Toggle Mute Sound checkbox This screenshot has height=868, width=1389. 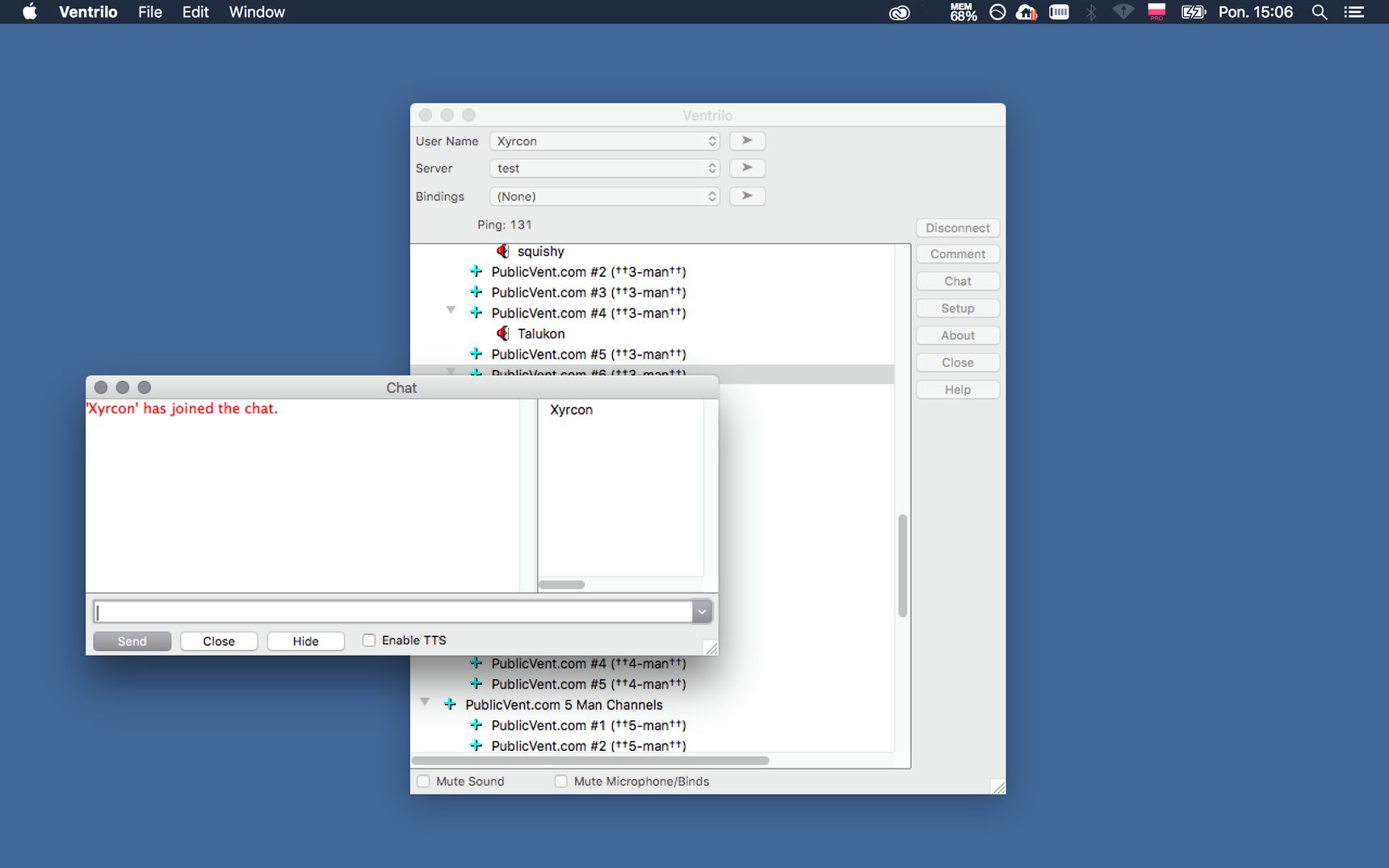coord(423,781)
